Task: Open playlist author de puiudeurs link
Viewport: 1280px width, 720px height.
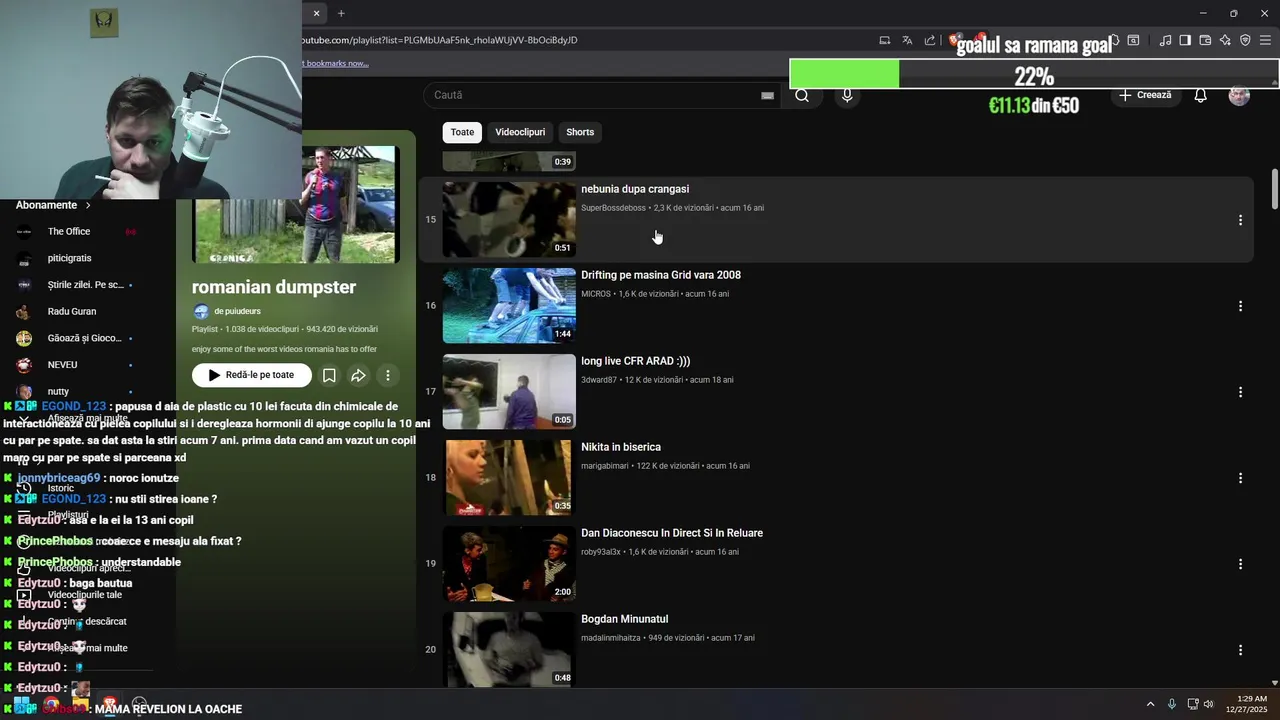Action: [x=237, y=311]
